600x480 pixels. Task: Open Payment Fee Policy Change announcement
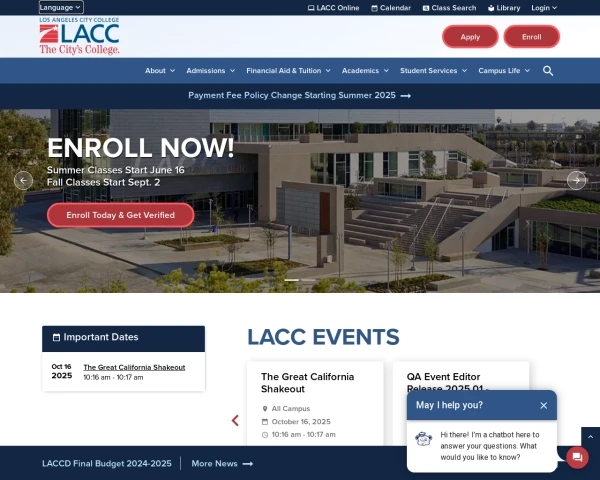[300, 95]
